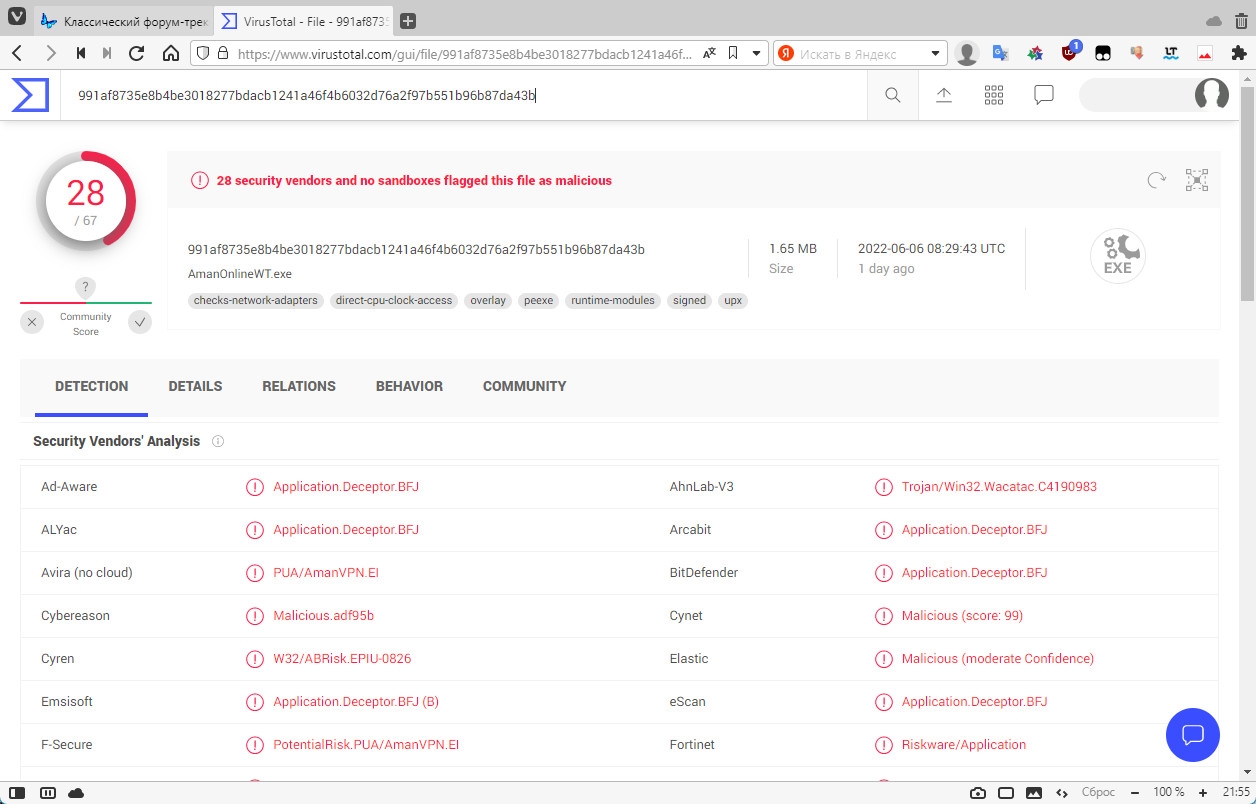Expand the Yandex search engine dropdown

936,53
